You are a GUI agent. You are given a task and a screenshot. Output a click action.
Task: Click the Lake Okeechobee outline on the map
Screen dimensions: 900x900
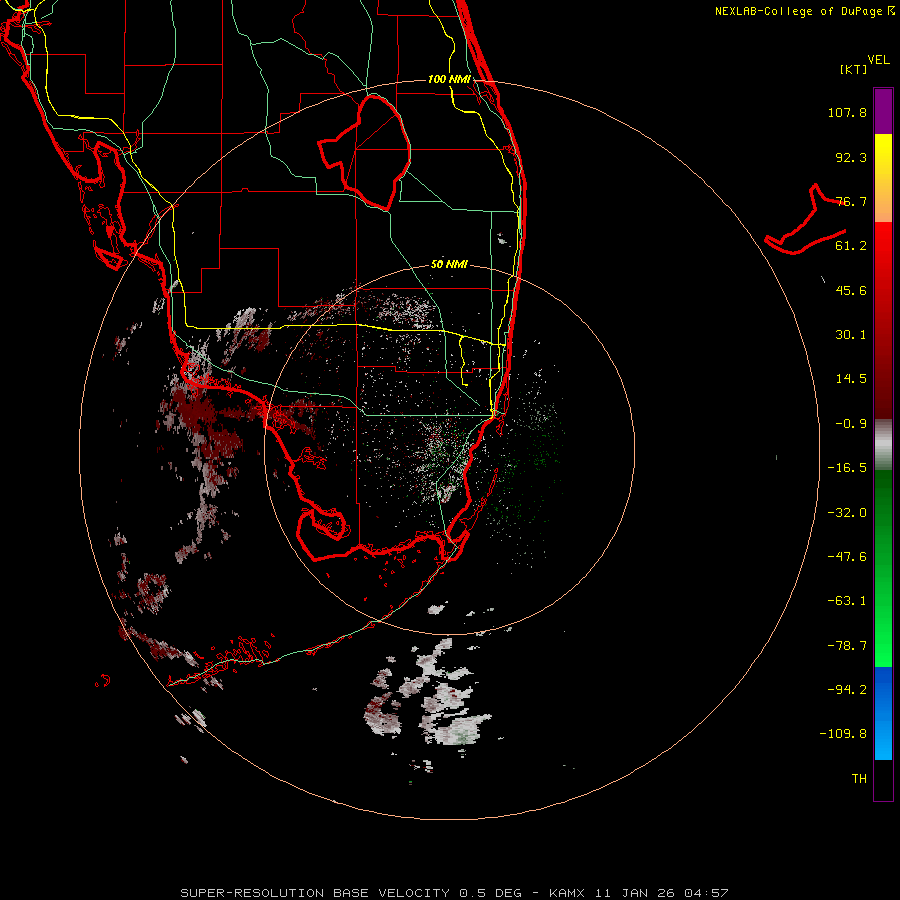pyautogui.click(x=365, y=151)
